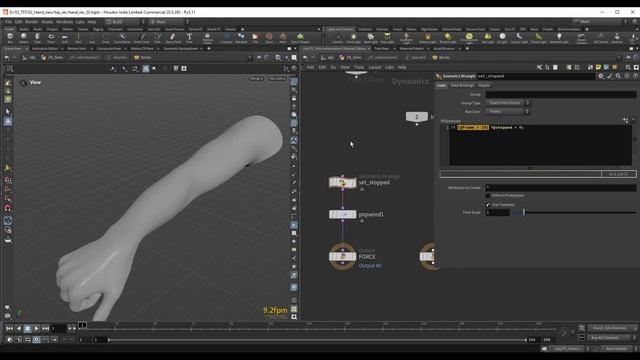Select the Spray Paint shelf tool
This screenshot has height=360, width=640.
(x=173, y=38)
